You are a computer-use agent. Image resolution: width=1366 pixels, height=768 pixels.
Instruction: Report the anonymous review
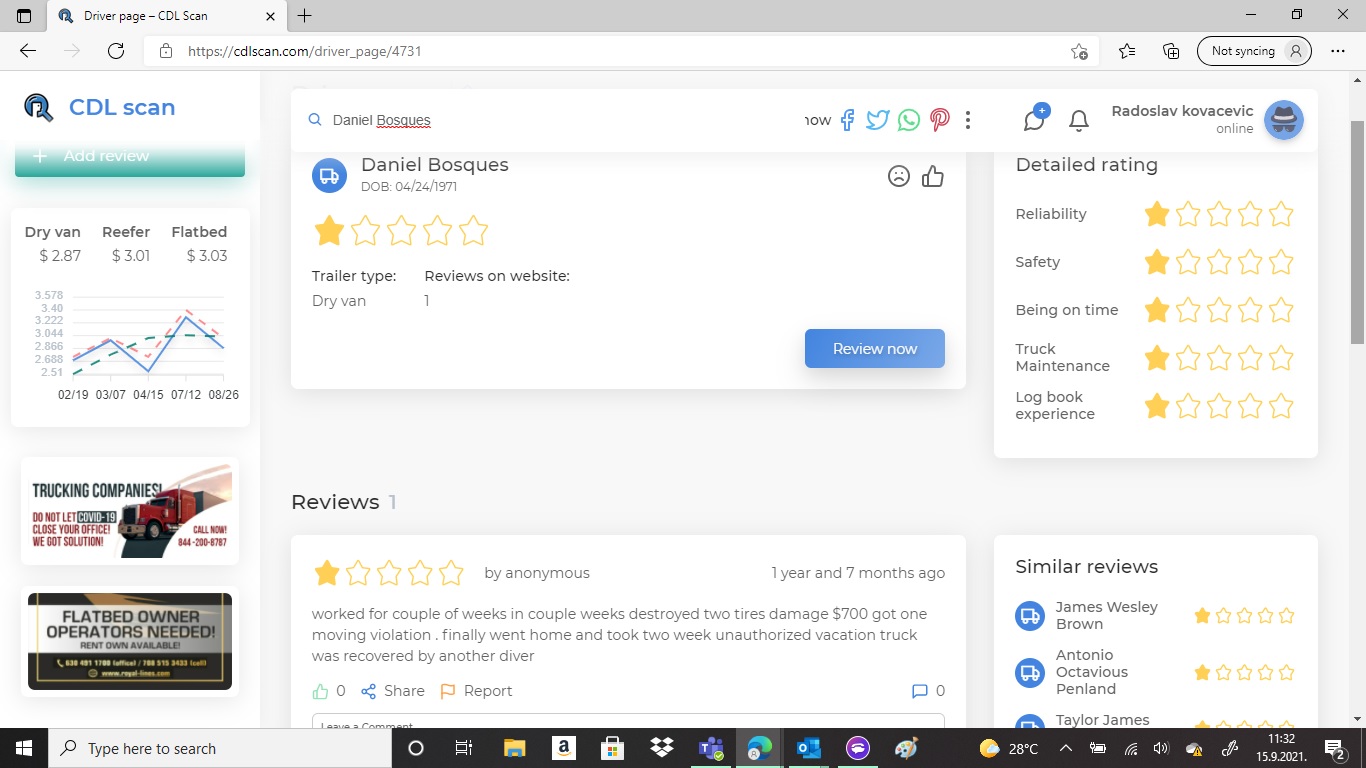pos(476,691)
